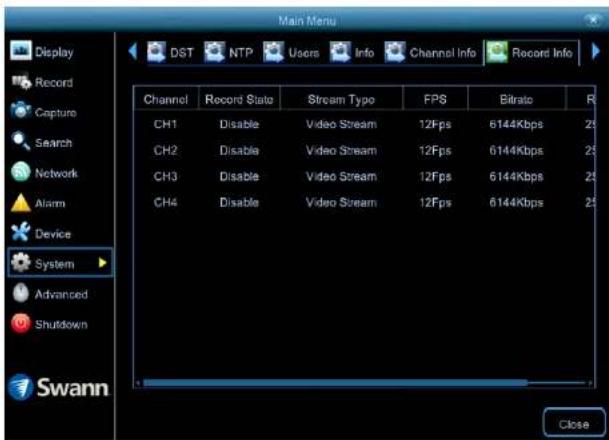Click the Device tools icon

click(x=21, y=232)
